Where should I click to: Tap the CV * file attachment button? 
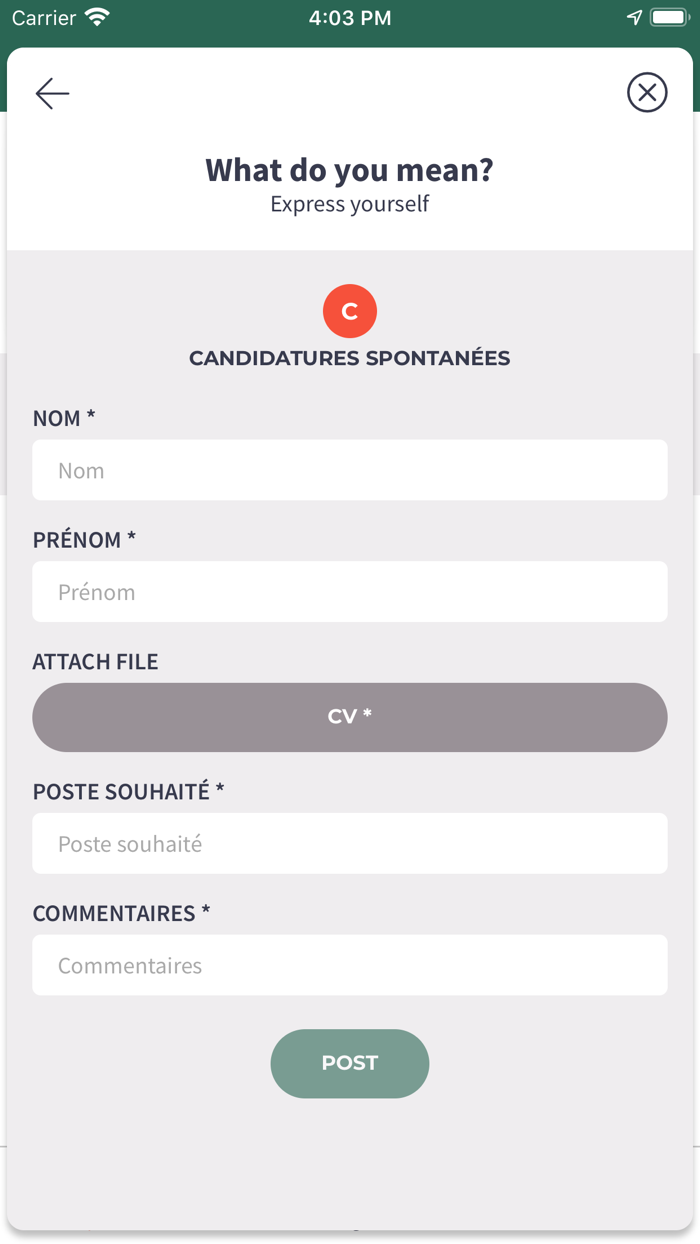tap(350, 717)
